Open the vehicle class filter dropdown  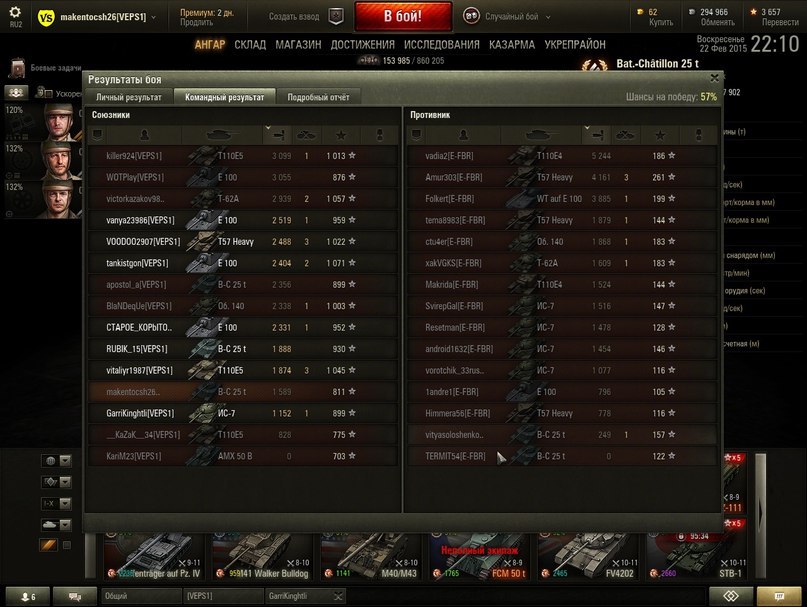pyautogui.click(x=56, y=482)
